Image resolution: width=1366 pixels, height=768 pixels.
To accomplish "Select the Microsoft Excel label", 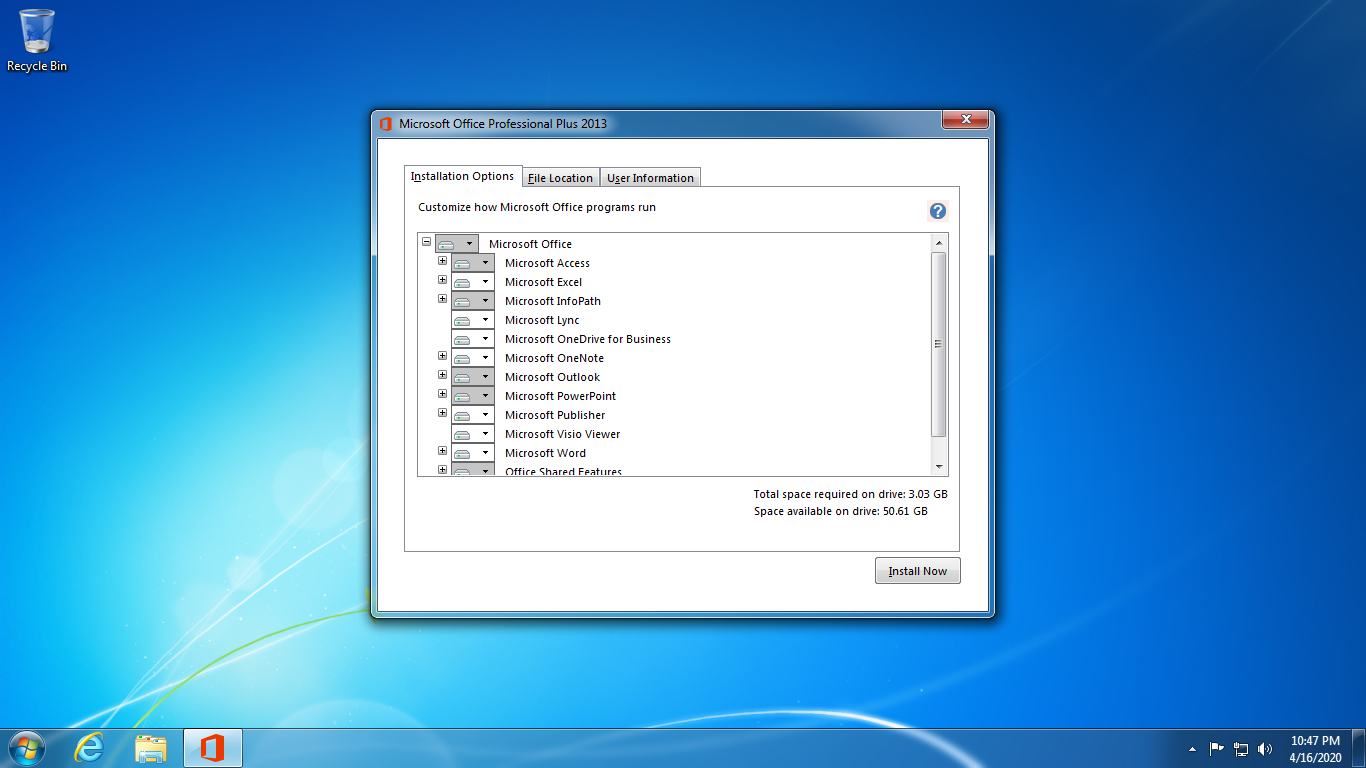I will 543,282.
